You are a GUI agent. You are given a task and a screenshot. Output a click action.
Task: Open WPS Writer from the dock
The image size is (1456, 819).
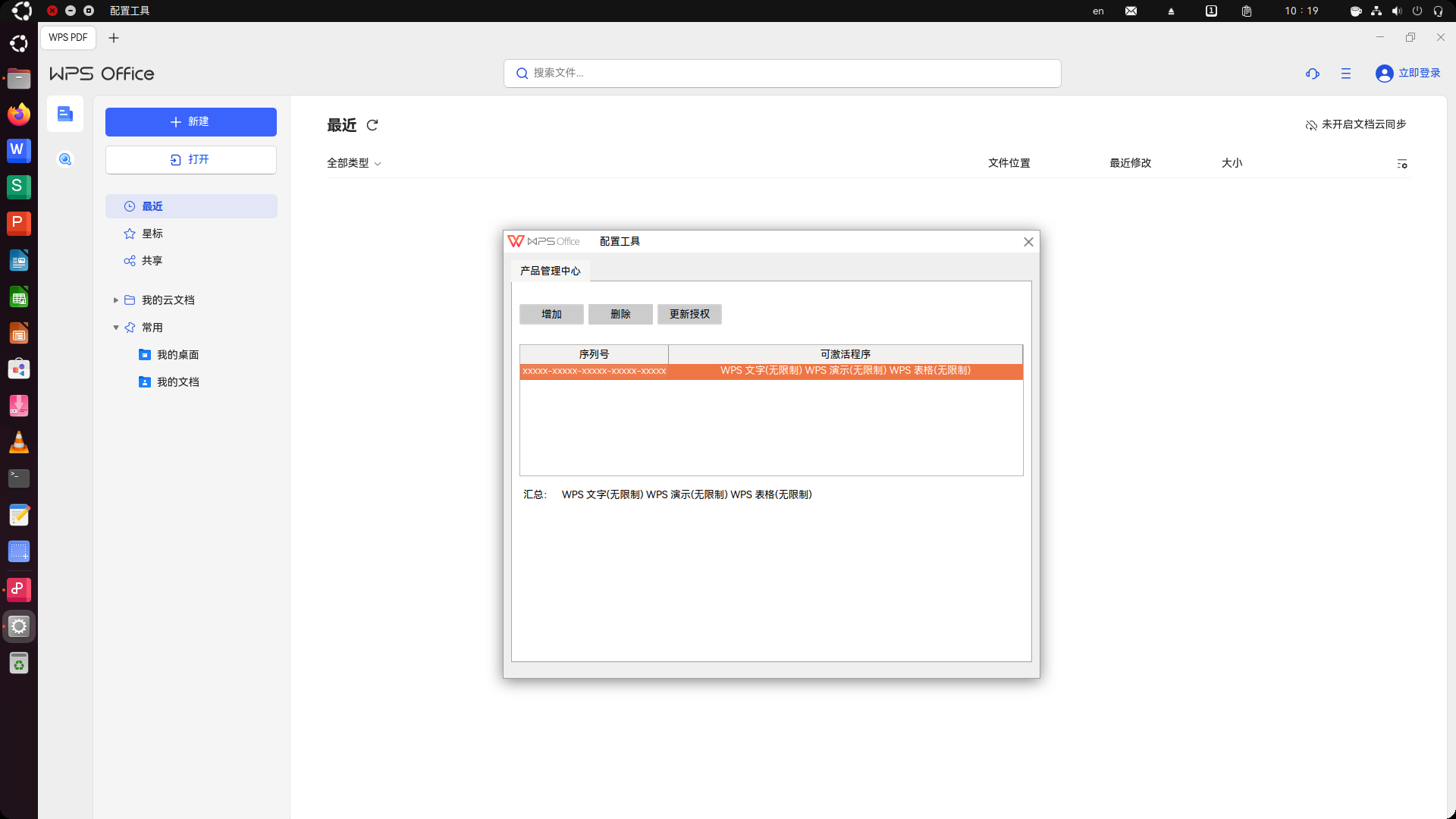pos(19,151)
